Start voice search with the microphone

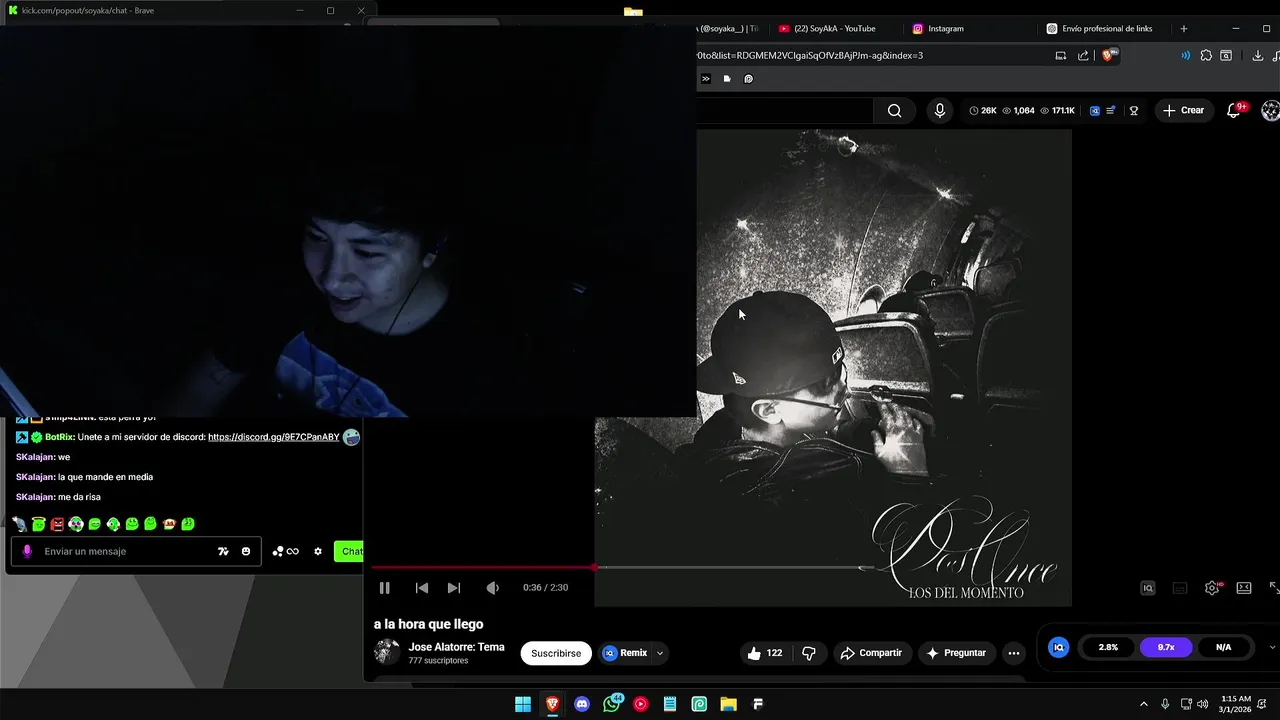939,111
